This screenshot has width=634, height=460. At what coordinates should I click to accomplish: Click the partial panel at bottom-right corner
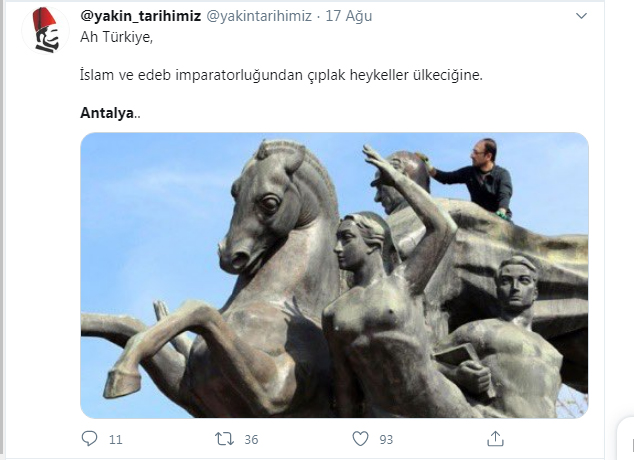pos(626,439)
